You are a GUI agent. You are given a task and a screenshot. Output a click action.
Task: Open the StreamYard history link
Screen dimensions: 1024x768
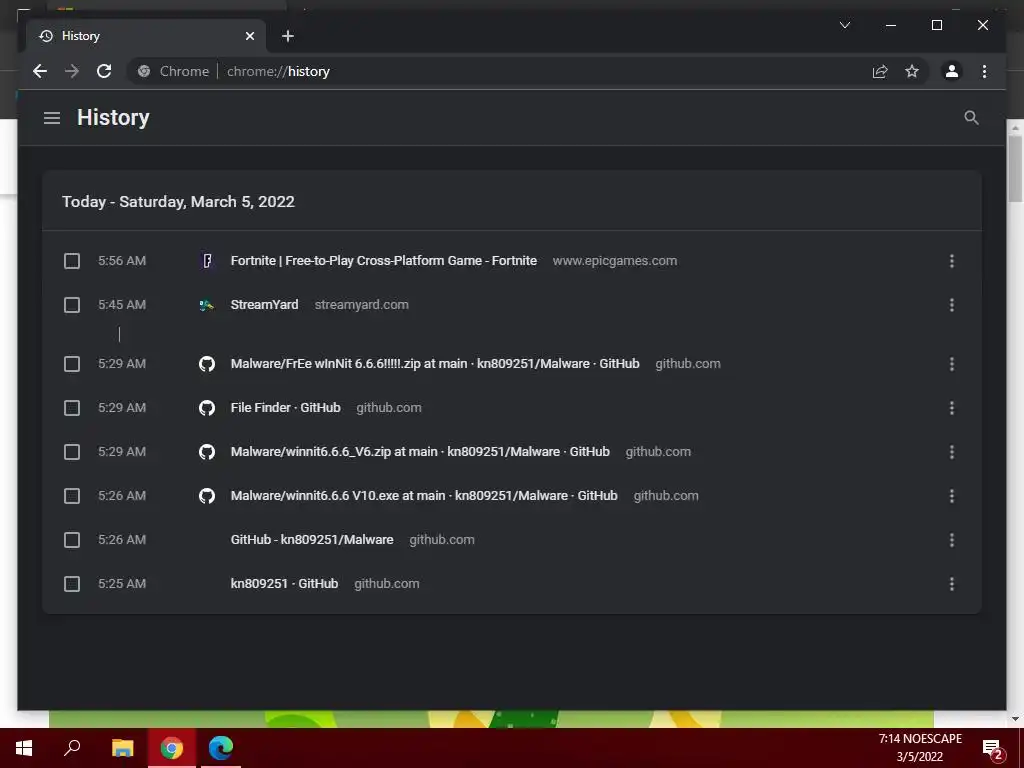[x=264, y=304]
